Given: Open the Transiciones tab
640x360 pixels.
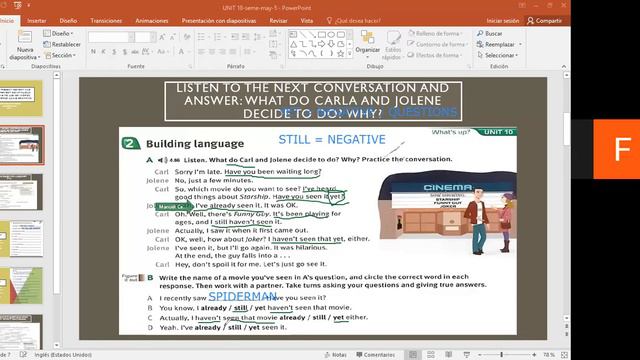Looking at the screenshot, I should [106, 20].
